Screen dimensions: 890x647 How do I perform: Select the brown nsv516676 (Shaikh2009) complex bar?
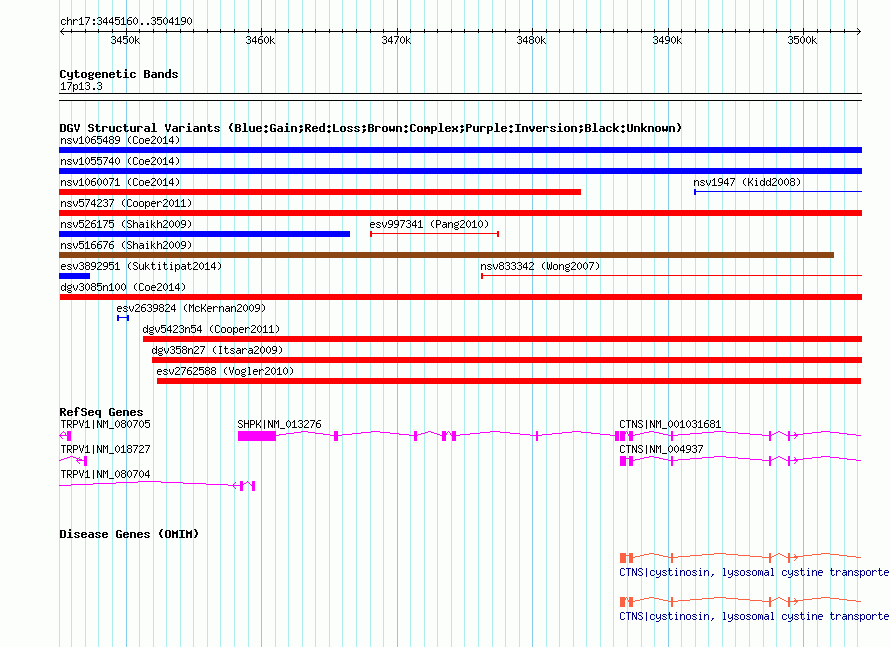tap(447, 255)
